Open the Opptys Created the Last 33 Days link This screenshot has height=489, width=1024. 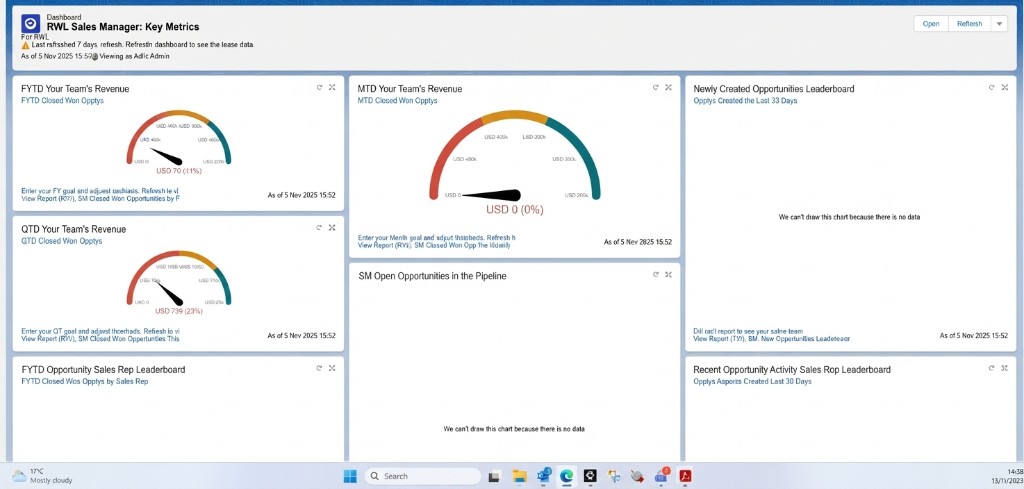pyautogui.click(x=745, y=101)
